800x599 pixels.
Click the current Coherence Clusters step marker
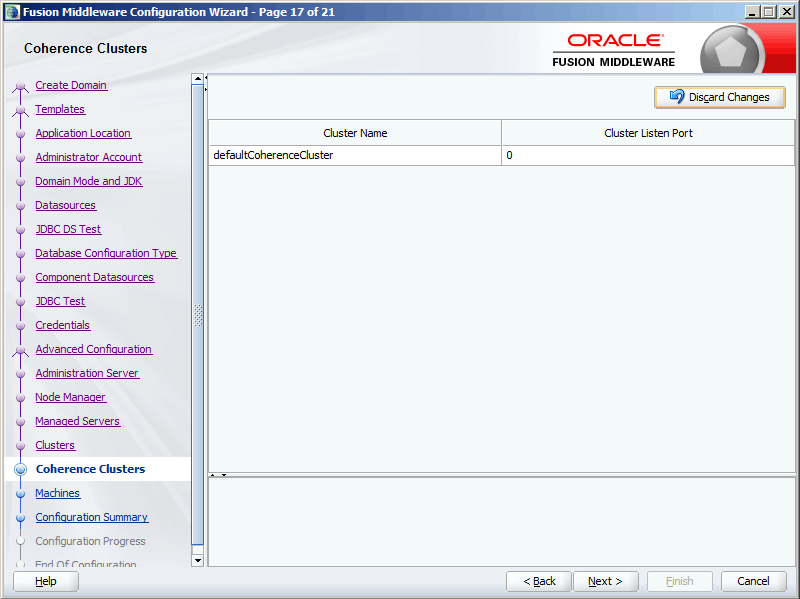click(20, 470)
